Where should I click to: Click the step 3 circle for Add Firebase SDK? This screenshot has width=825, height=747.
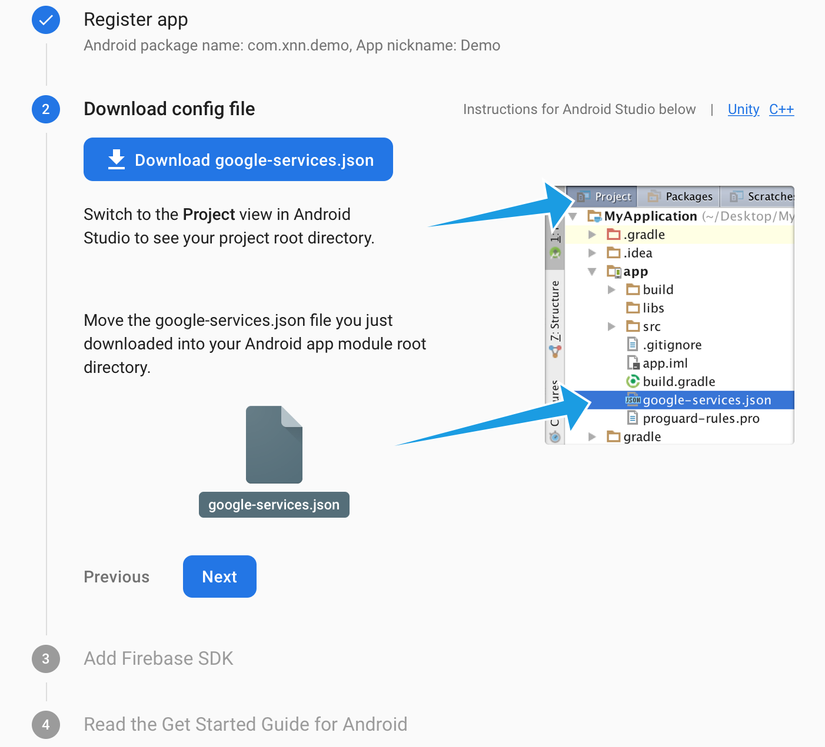point(46,659)
